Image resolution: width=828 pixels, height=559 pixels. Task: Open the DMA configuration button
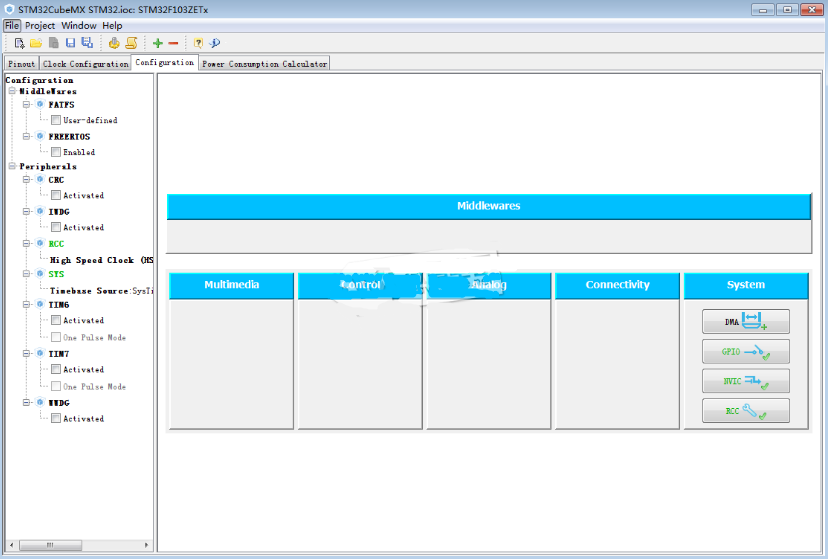pyautogui.click(x=746, y=321)
